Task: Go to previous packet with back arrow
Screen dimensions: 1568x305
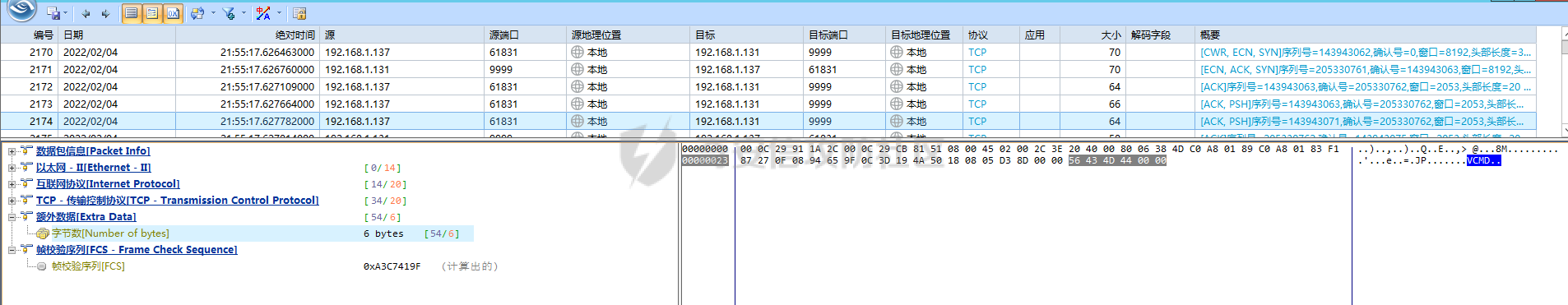Action: pos(86,13)
